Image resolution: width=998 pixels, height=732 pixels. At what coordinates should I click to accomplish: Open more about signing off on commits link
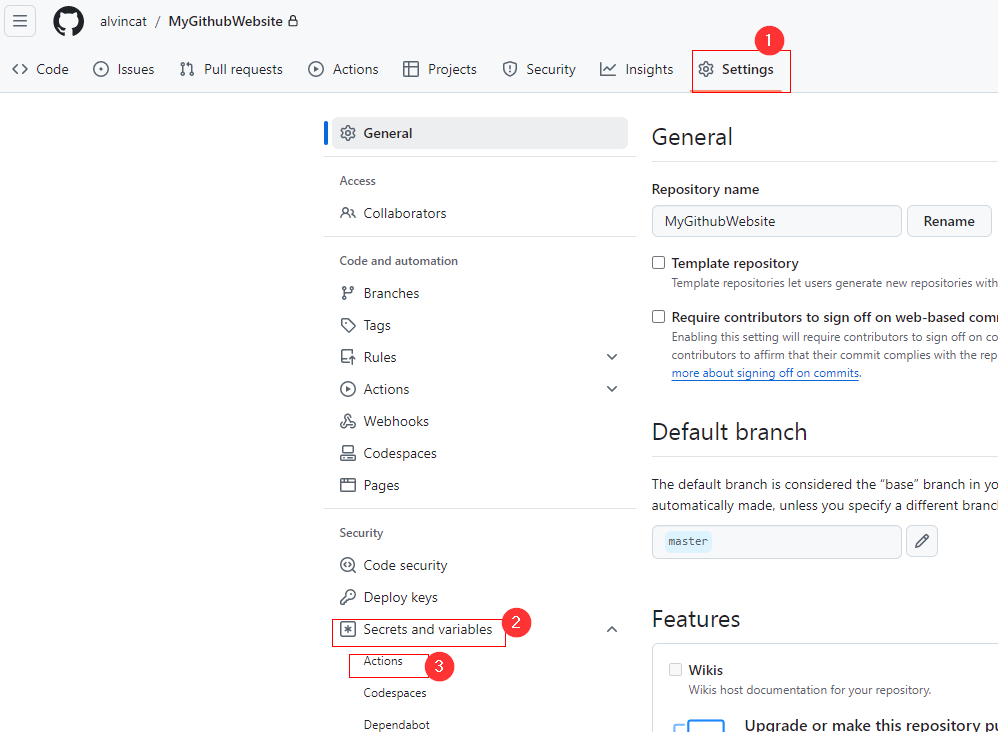coord(765,373)
